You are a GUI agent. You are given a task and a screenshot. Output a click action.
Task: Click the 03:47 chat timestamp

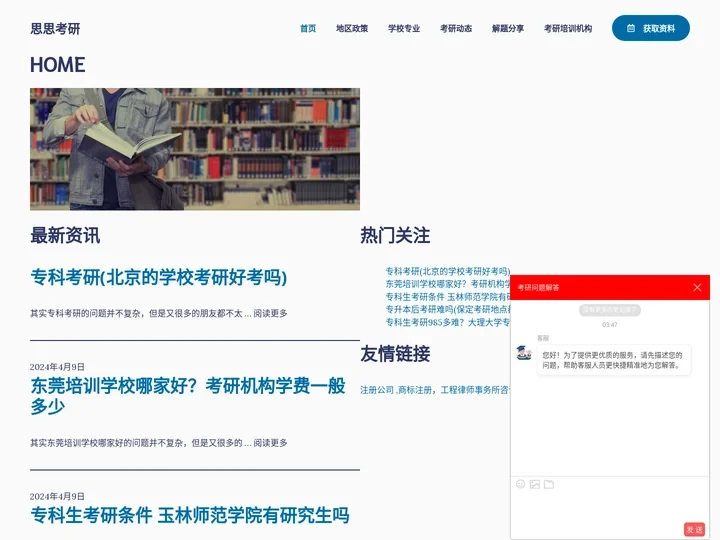[610, 325]
